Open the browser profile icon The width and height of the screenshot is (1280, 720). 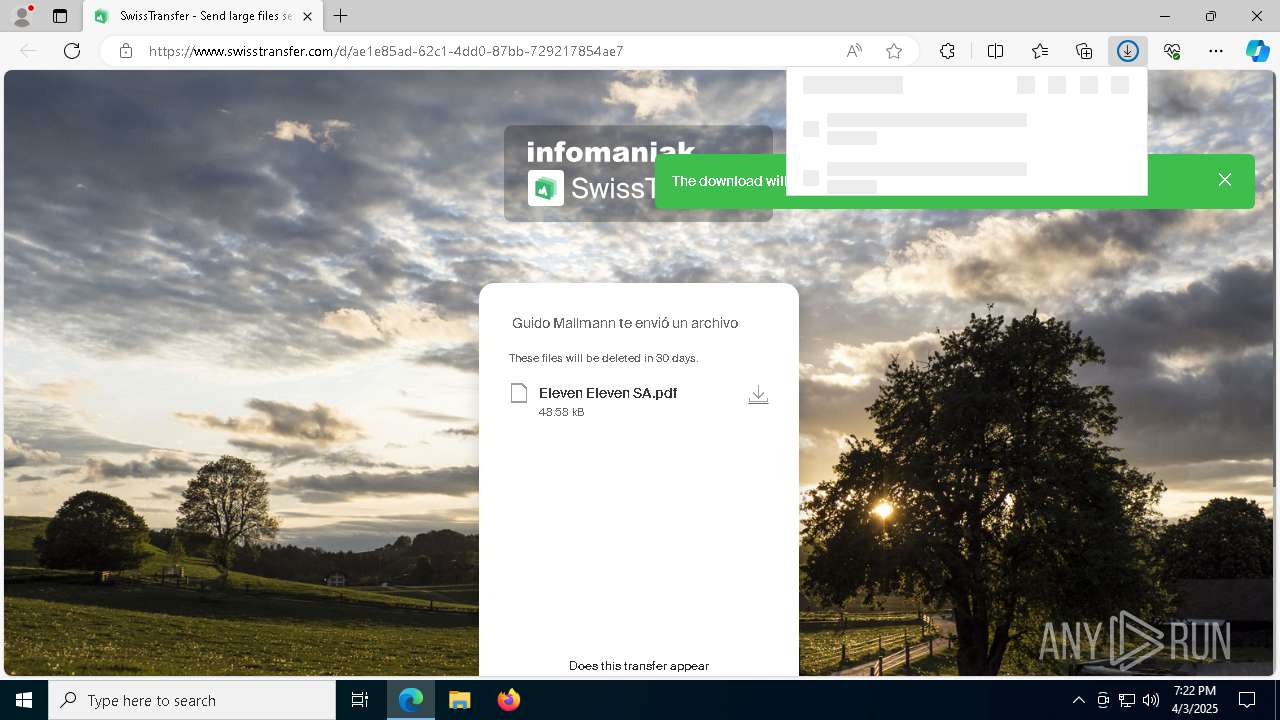click(x=22, y=16)
